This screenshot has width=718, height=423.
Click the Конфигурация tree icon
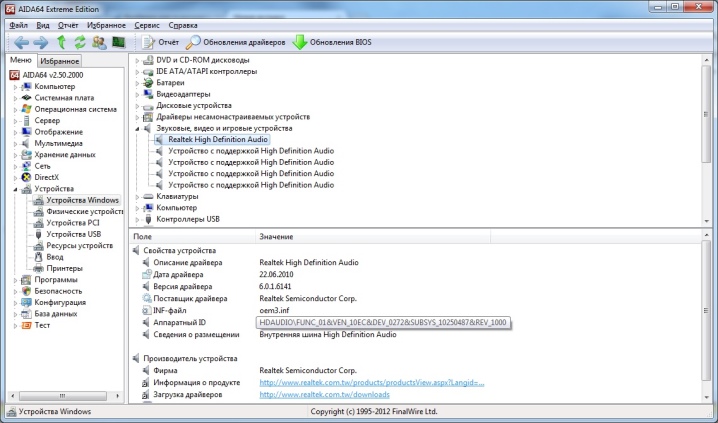[27, 303]
